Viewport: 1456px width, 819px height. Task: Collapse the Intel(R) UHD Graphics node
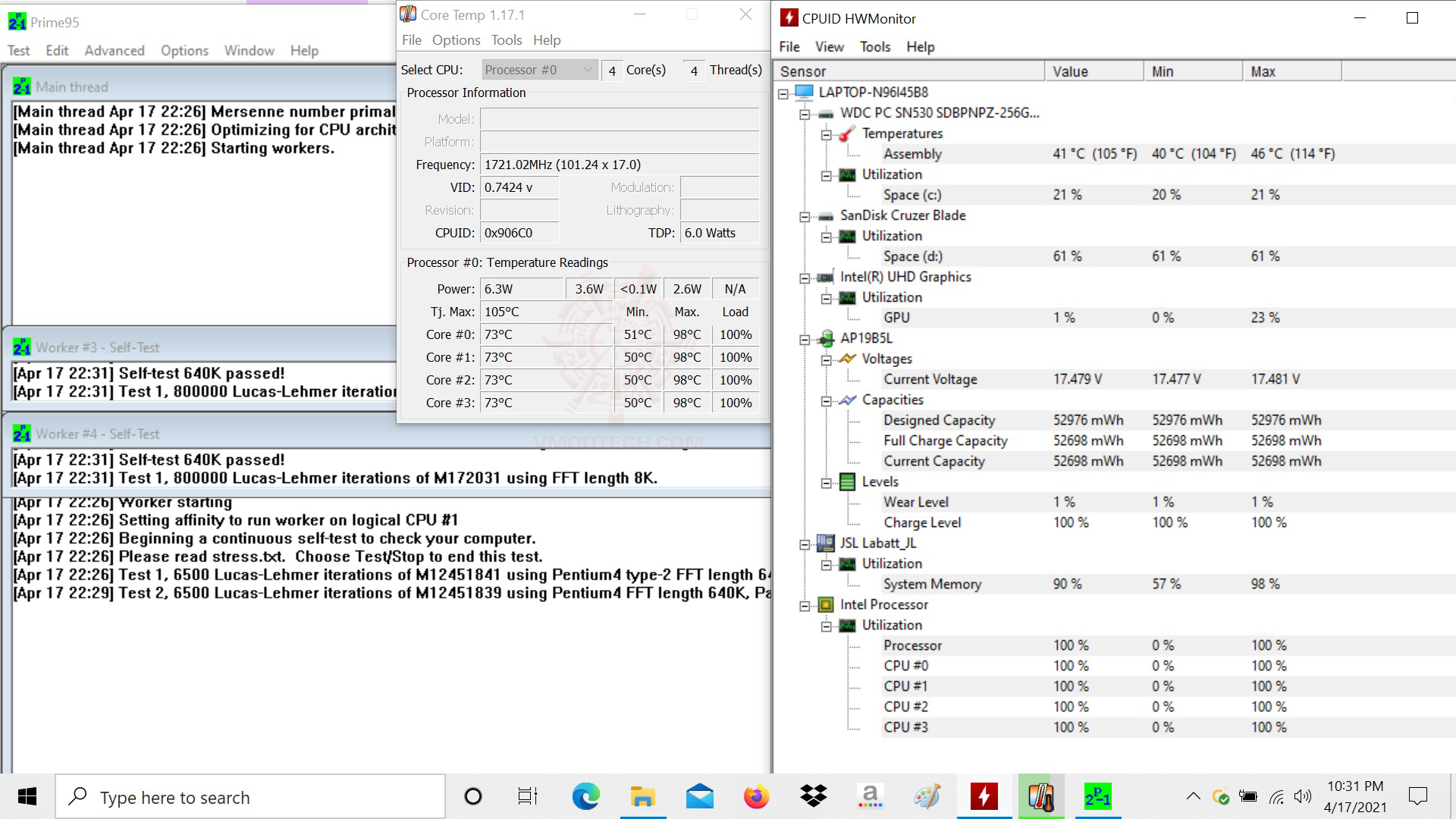[x=805, y=278]
